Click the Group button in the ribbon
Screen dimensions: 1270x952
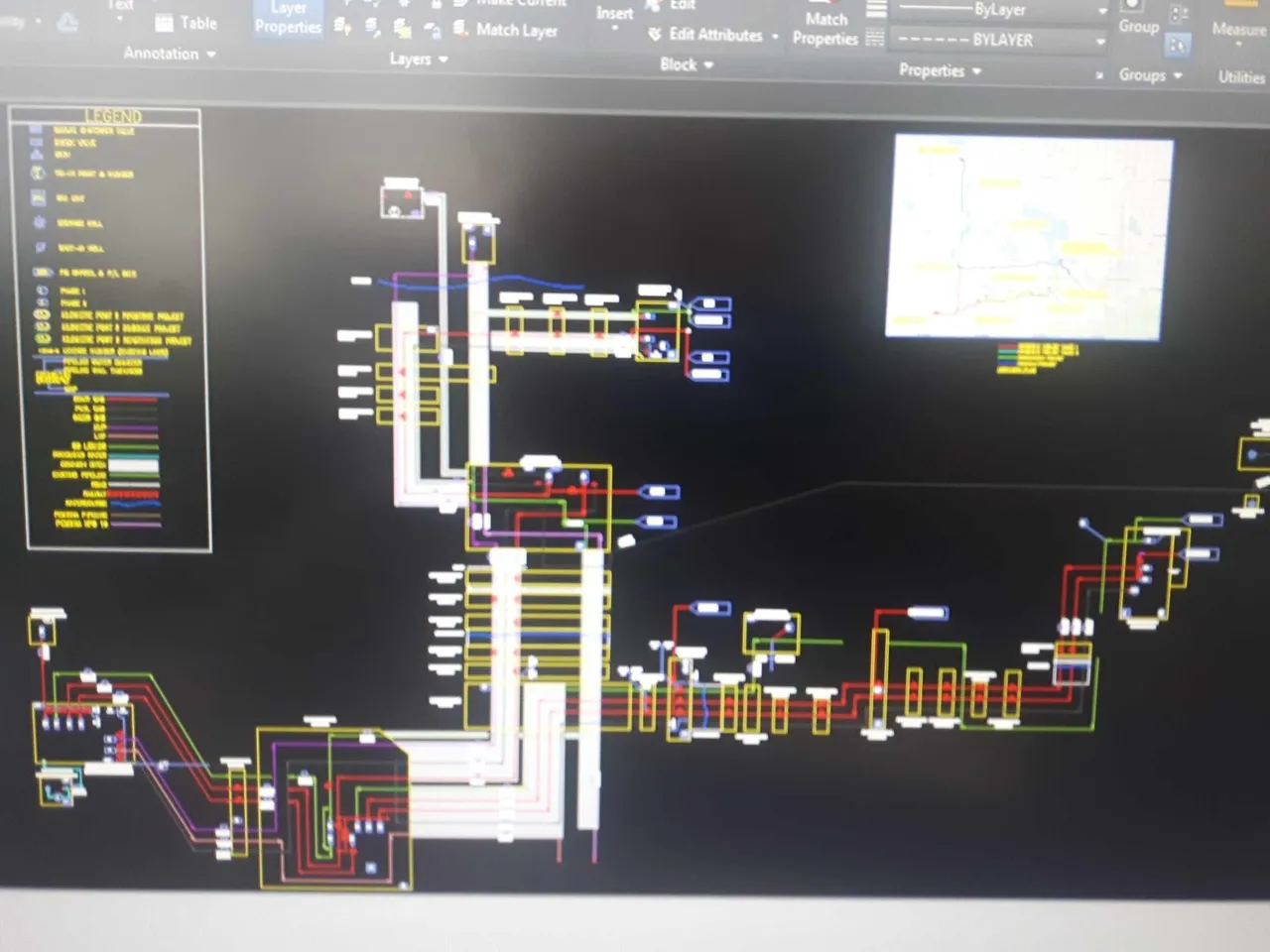[1138, 18]
